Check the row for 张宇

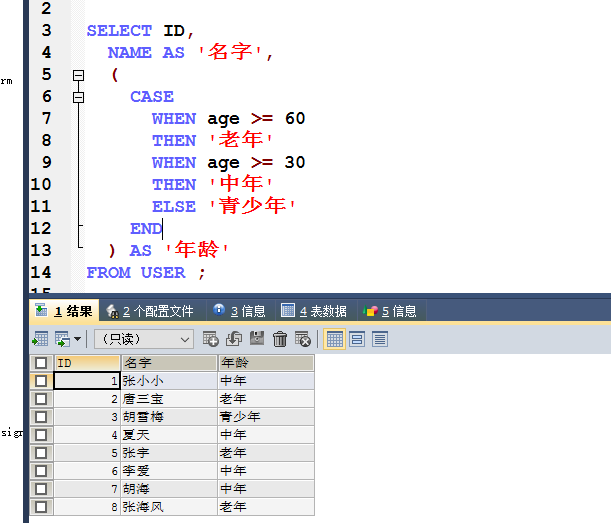coord(41,453)
